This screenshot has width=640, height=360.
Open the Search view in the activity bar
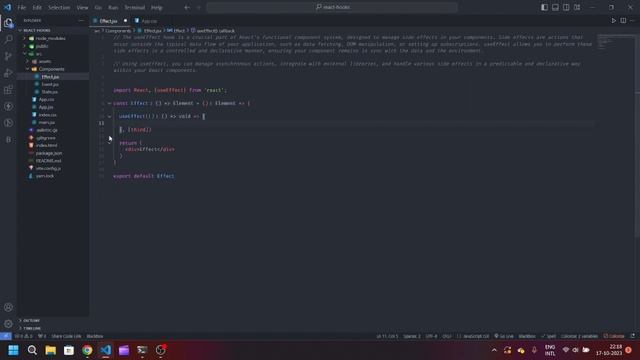click(8, 40)
